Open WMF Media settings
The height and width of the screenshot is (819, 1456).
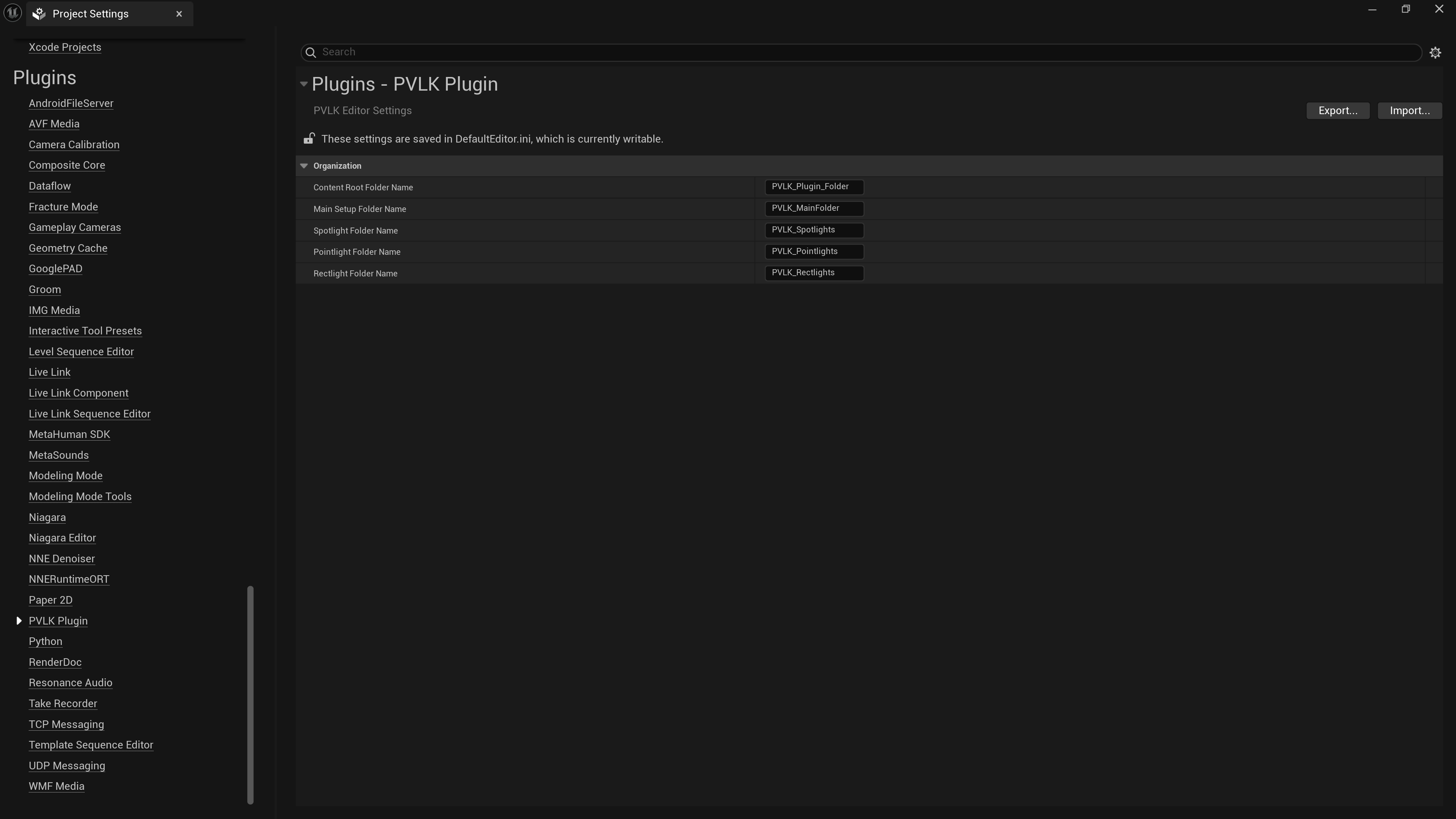[x=56, y=786]
